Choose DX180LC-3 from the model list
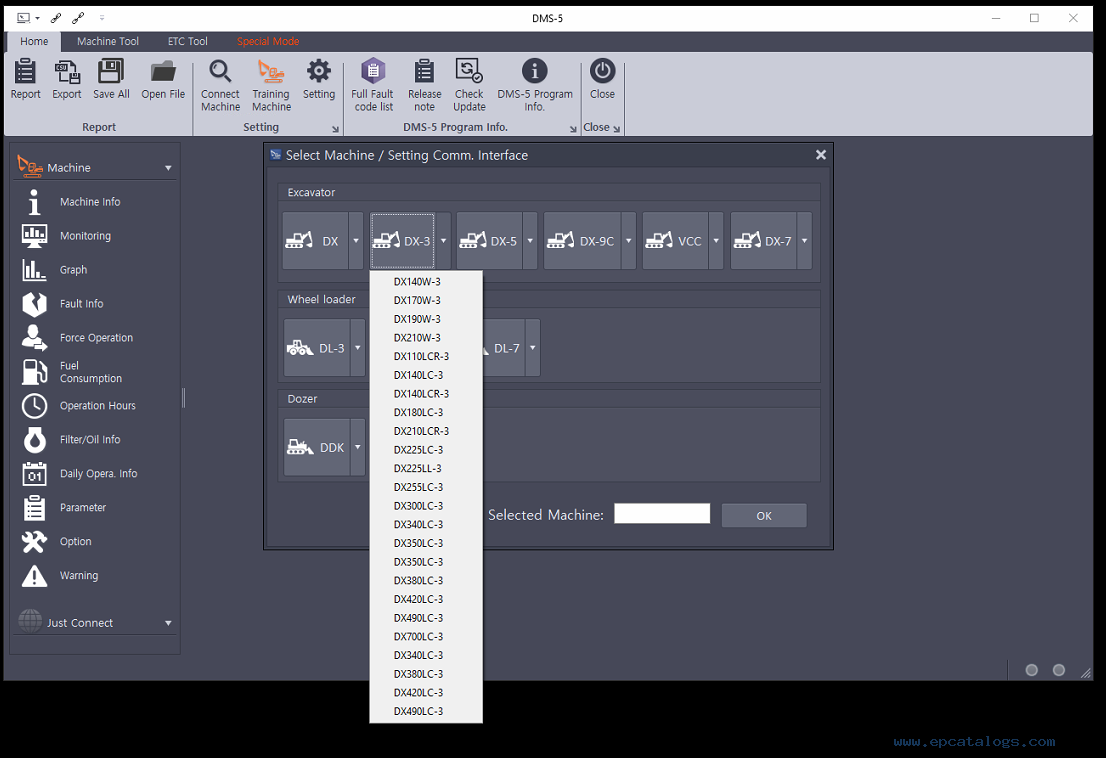The width and height of the screenshot is (1106, 758). pyautogui.click(x=426, y=412)
